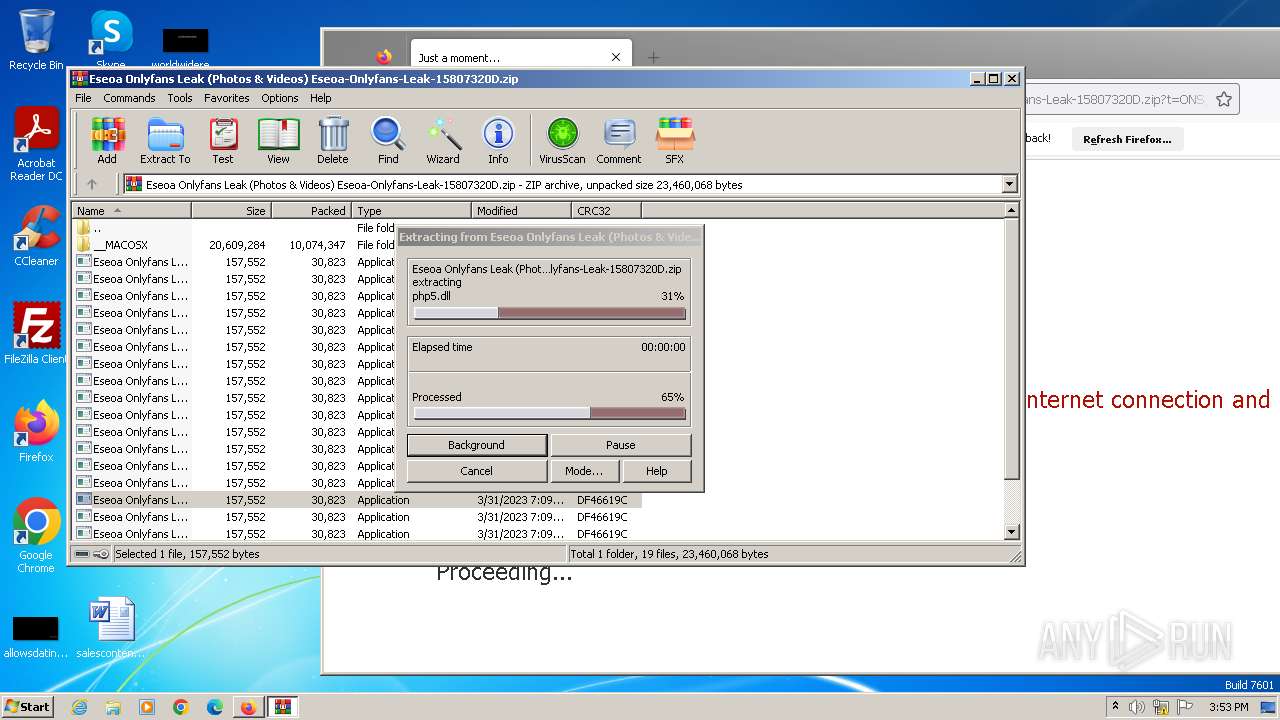Sort by the CRC32 column header
This screenshot has width=1280, height=720.
[x=606, y=210]
